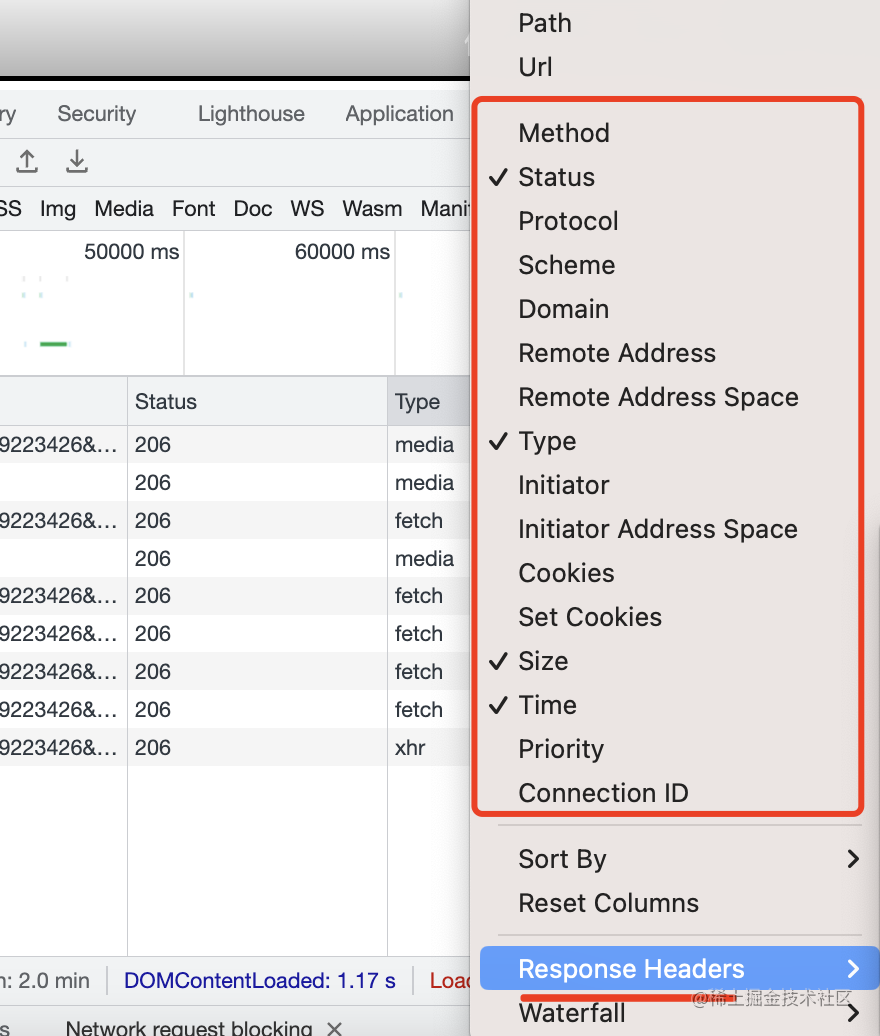The image size is (880, 1036).
Task: Click the import HAR upload icon
Action: tap(27, 161)
